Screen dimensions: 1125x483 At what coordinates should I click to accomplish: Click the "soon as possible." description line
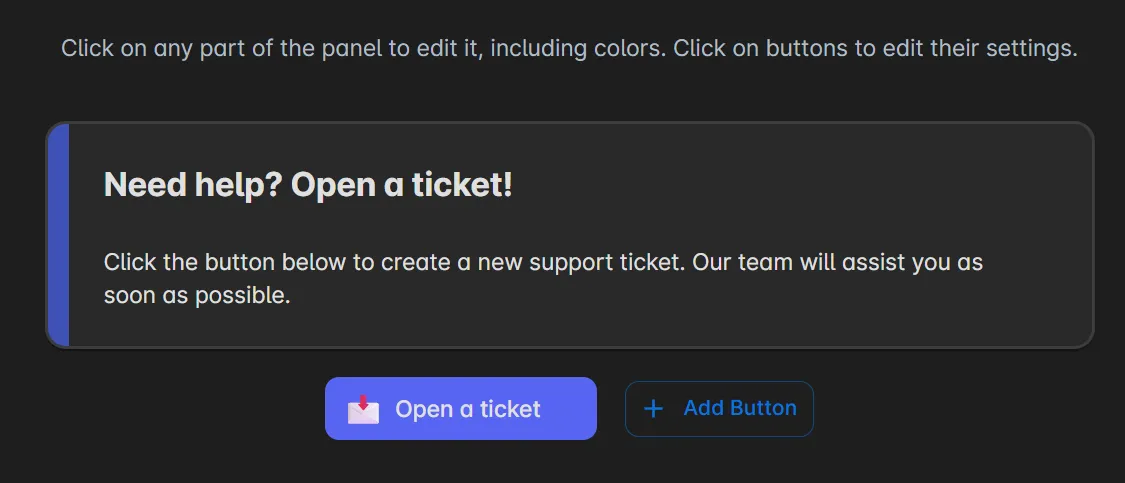(197, 297)
